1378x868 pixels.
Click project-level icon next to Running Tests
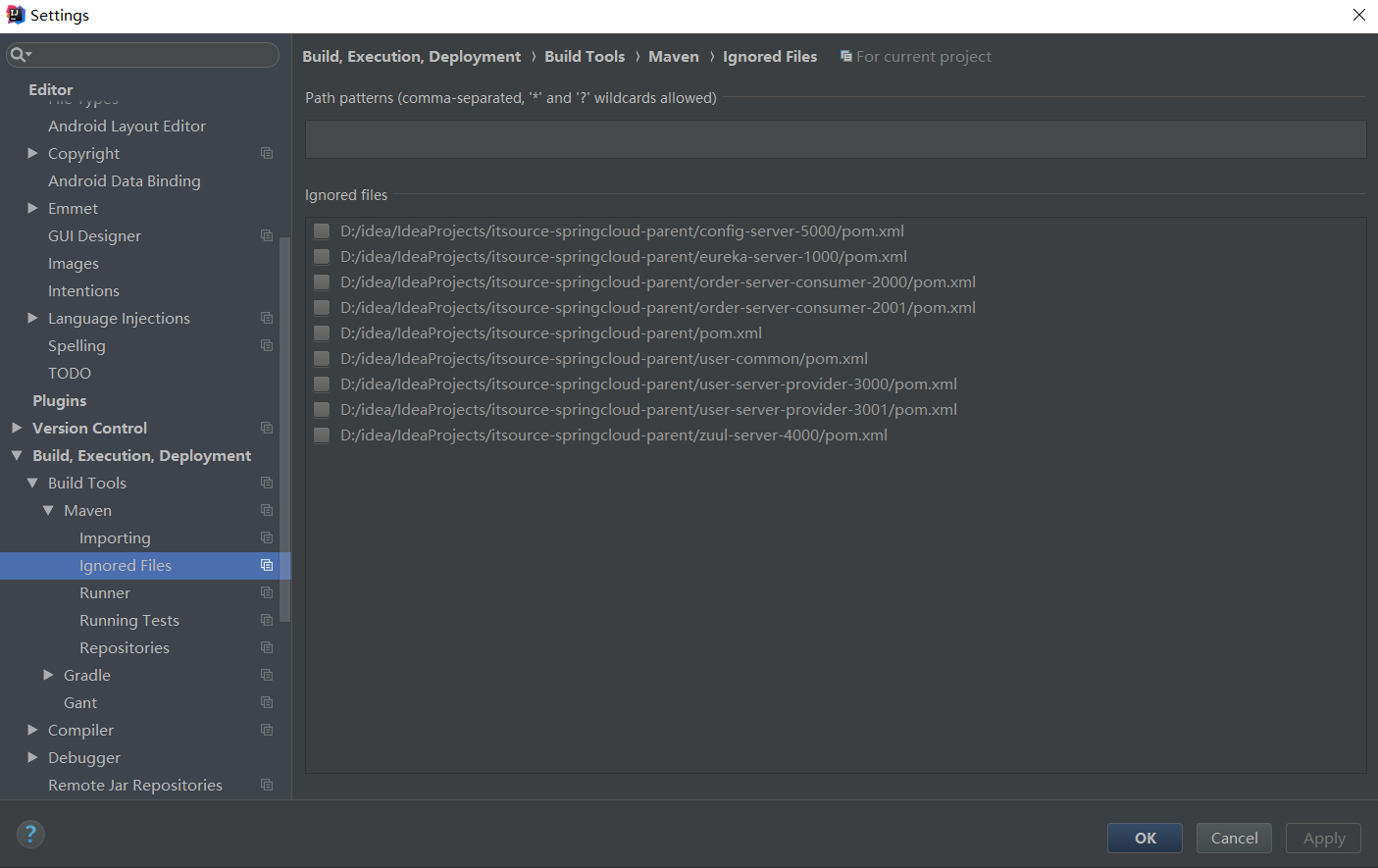click(x=267, y=620)
